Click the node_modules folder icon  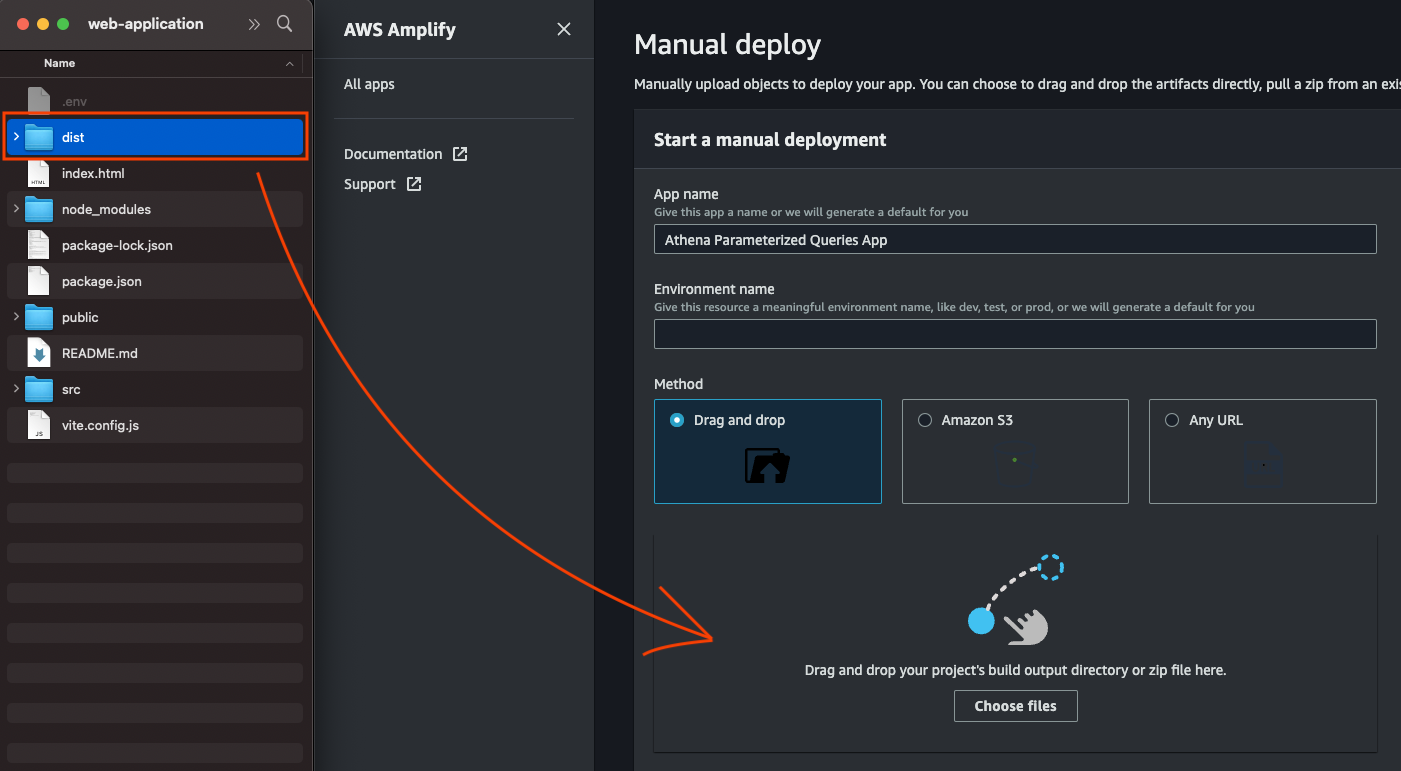37,209
